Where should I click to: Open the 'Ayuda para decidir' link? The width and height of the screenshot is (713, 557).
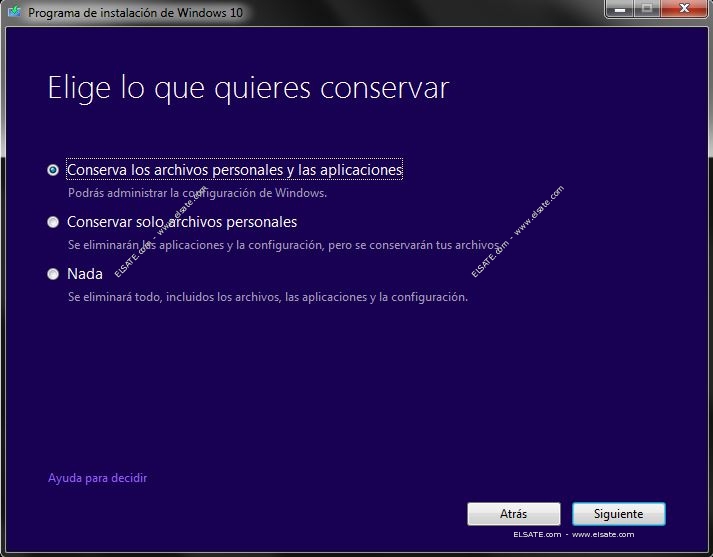97,478
